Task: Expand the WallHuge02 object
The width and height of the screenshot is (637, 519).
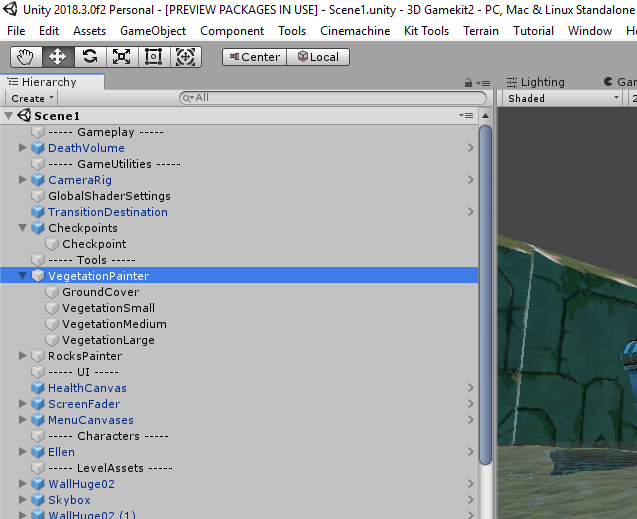Action: pos(23,484)
